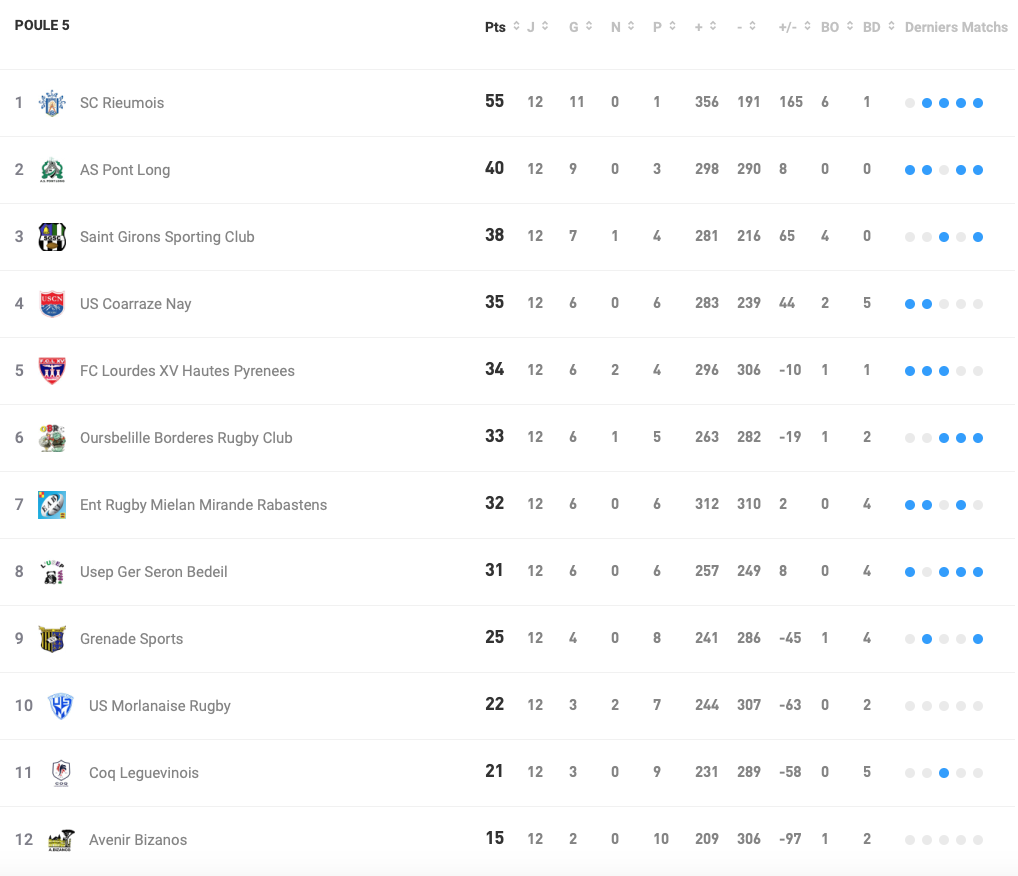1018x876 pixels.
Task: View the US Morlanaise Rugby team link
Action: [x=160, y=705]
